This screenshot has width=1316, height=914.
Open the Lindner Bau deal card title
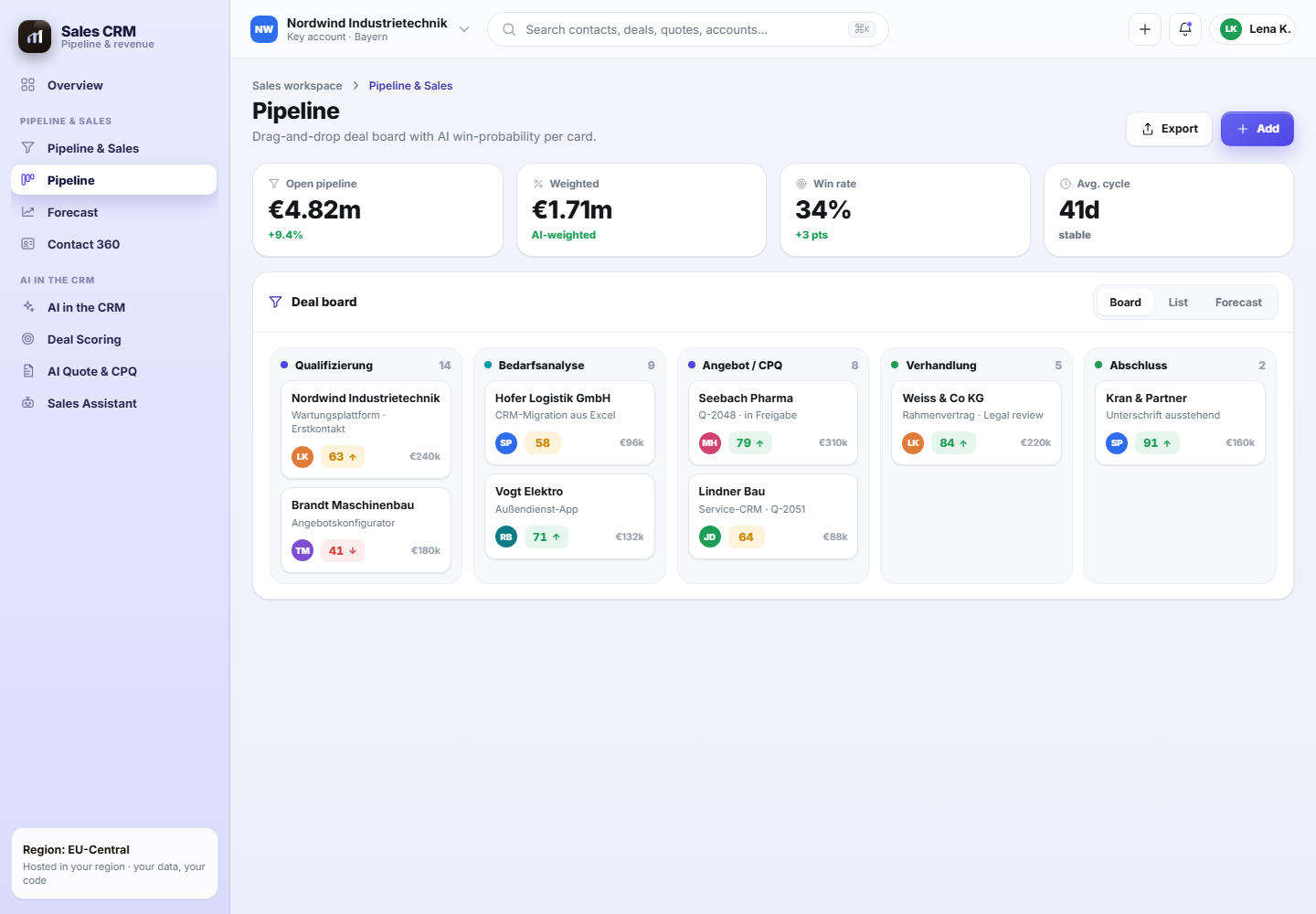click(732, 492)
